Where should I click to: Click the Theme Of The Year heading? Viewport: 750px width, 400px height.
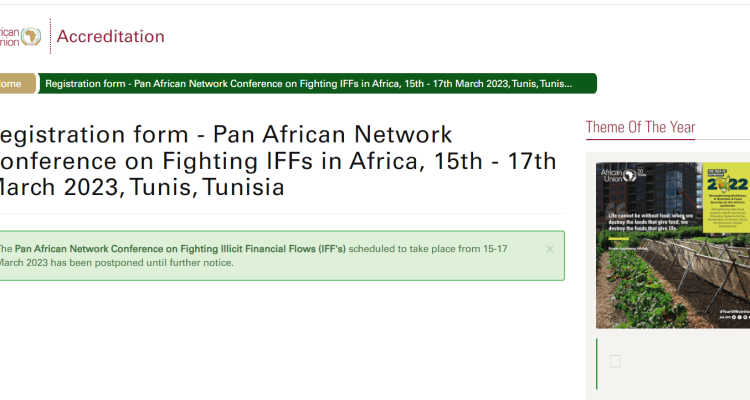click(640, 127)
